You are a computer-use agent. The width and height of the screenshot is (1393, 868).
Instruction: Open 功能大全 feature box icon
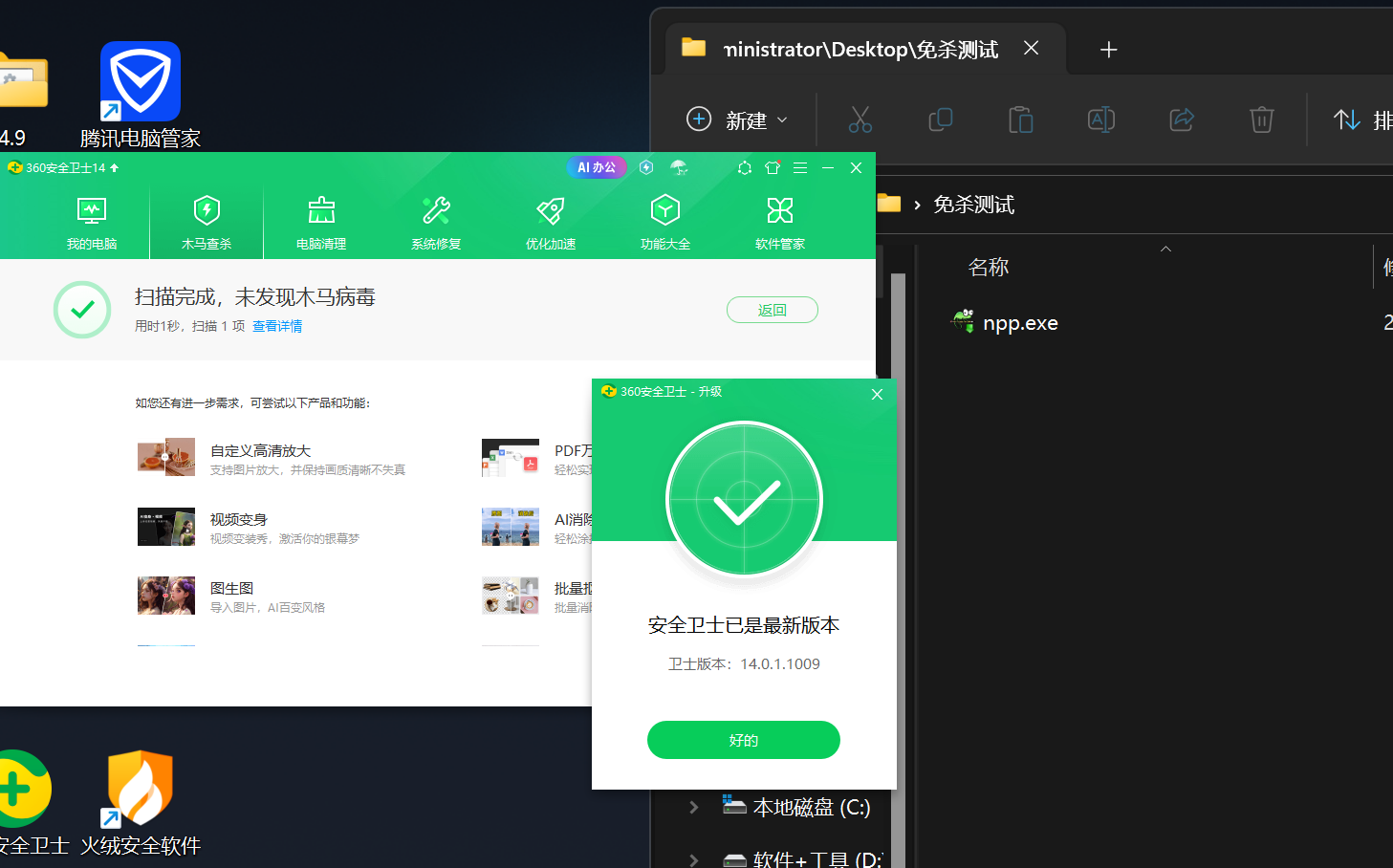click(665, 211)
